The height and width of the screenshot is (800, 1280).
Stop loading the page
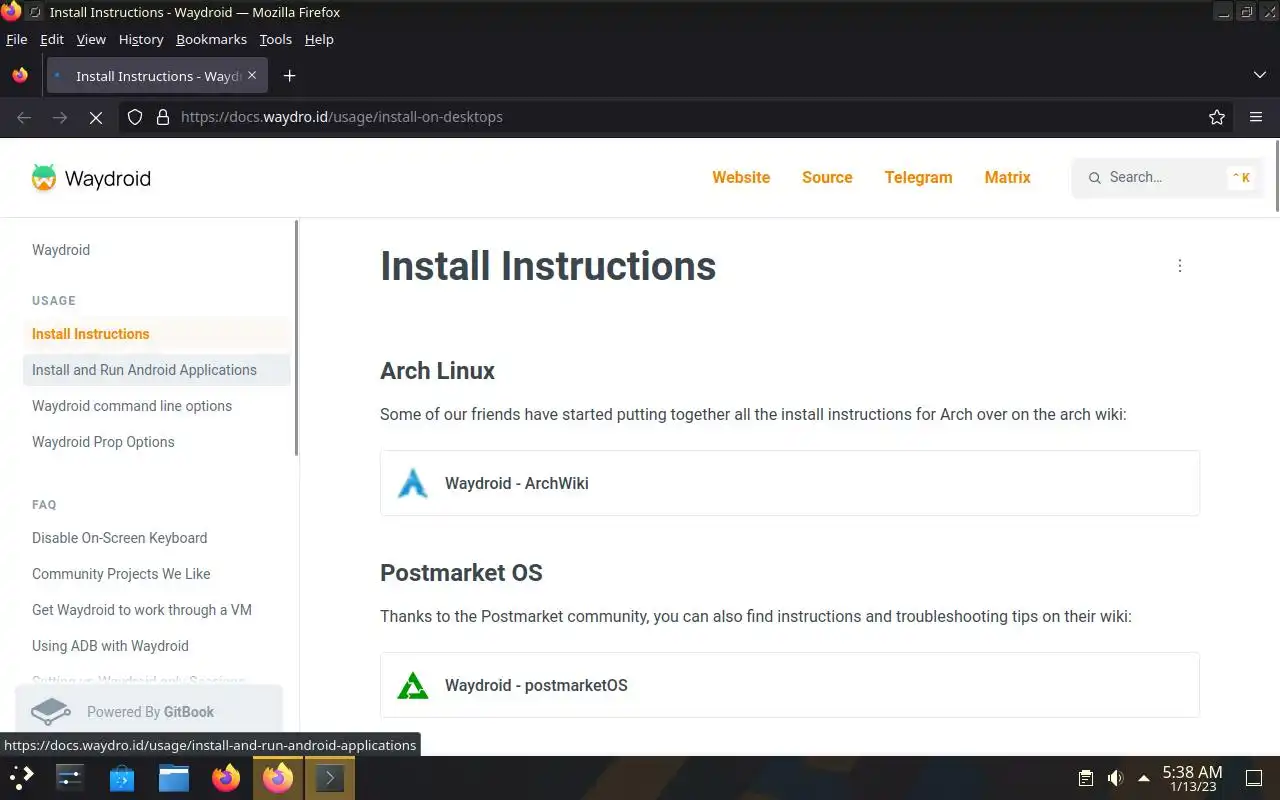pyautogui.click(x=96, y=117)
